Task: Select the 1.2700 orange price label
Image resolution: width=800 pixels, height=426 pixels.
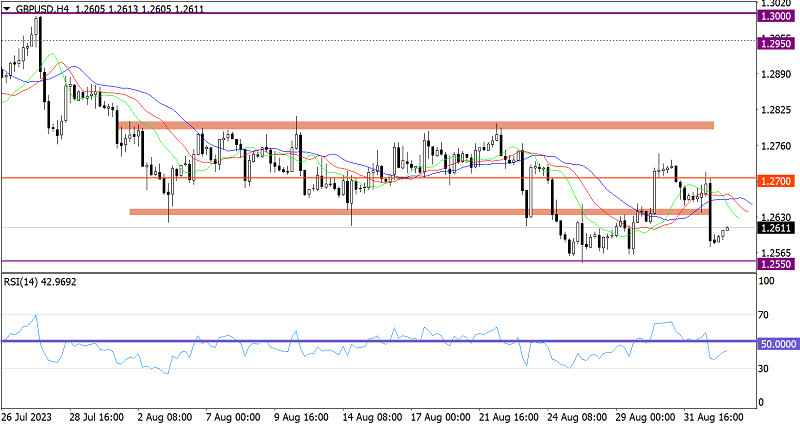Action: (776, 181)
